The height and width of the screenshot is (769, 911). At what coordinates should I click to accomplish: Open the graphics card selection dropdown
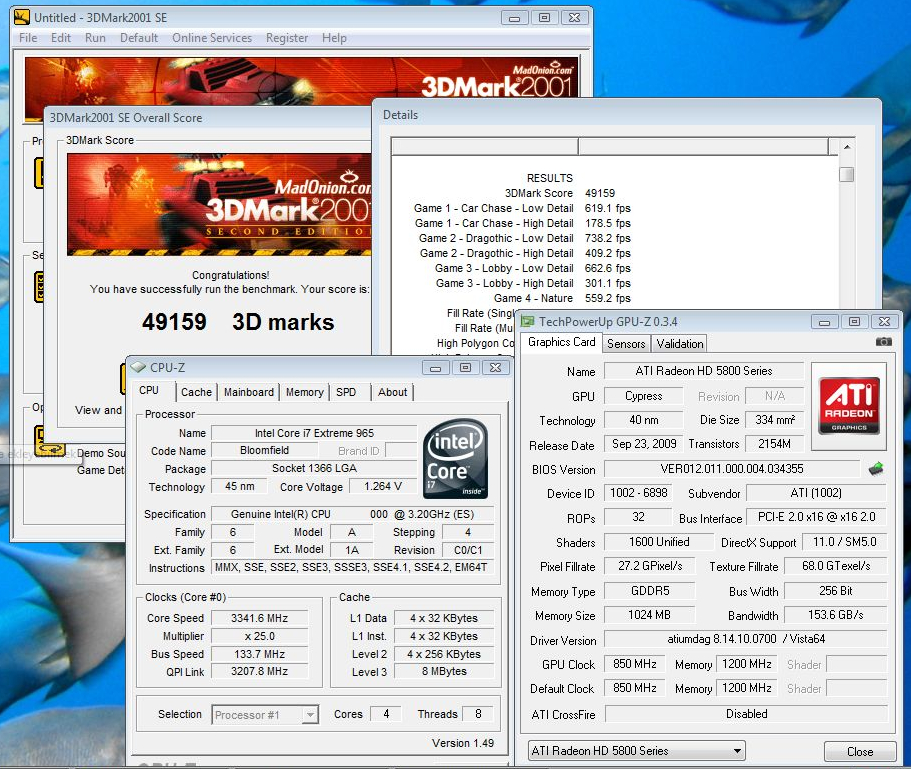pos(636,751)
